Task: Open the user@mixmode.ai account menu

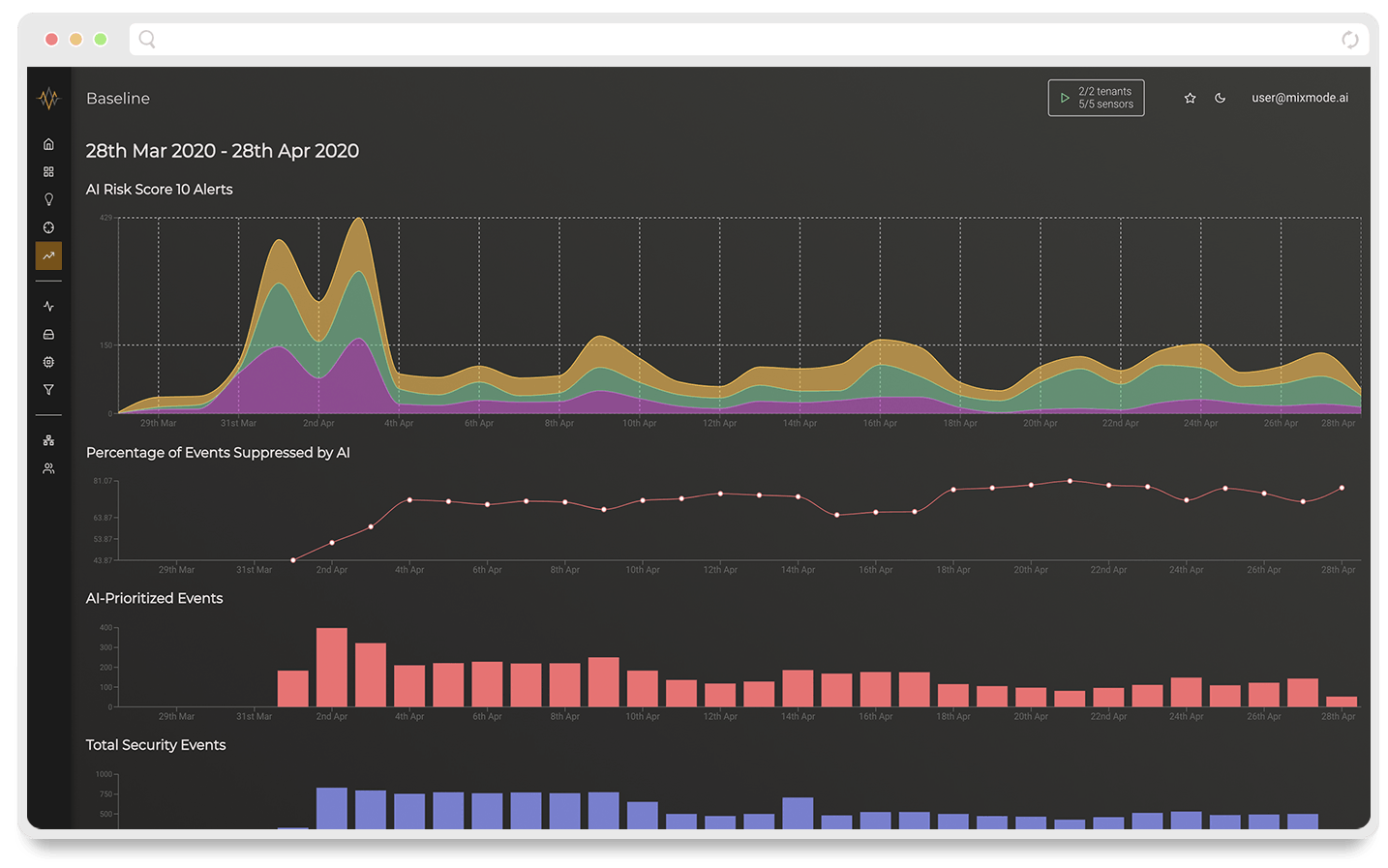Action: point(1300,98)
